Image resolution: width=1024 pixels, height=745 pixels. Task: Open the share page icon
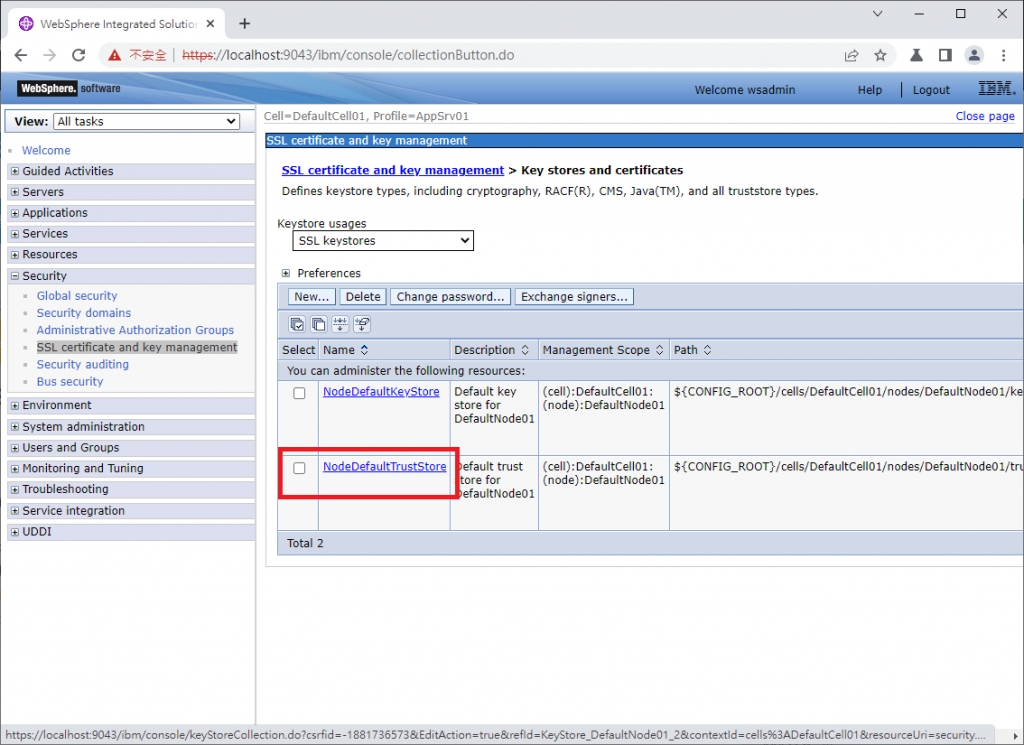pos(851,55)
